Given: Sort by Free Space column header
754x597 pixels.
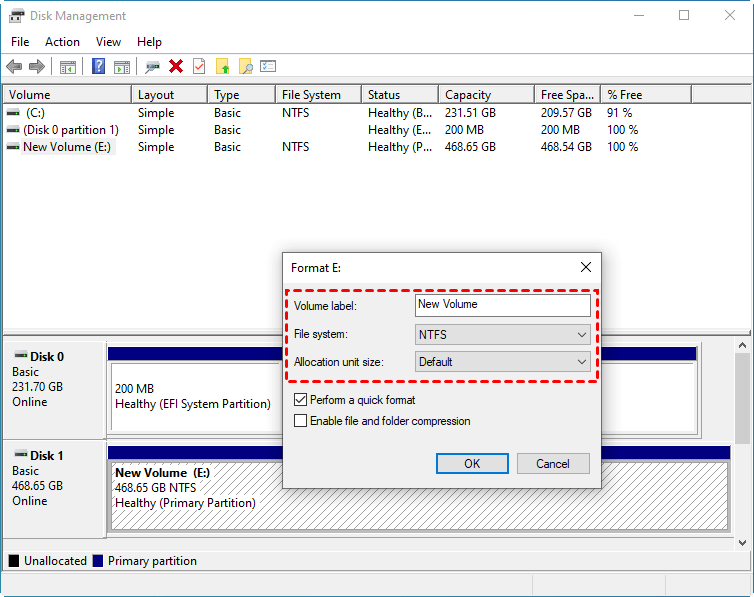Looking at the screenshot, I should point(567,95).
